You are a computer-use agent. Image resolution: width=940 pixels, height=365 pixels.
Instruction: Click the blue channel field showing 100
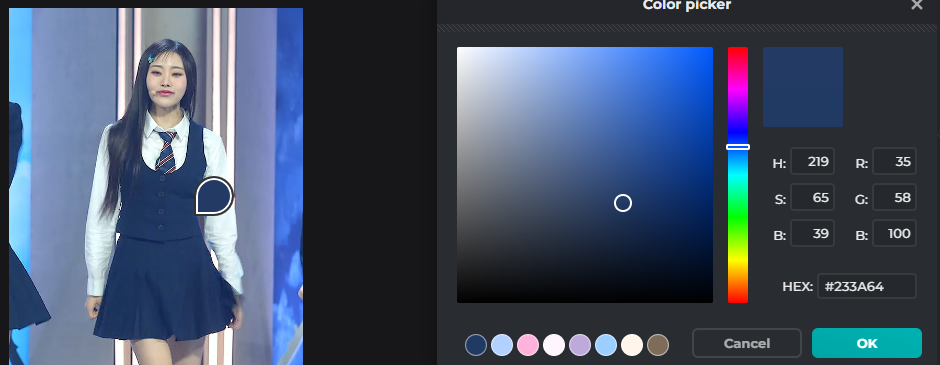tap(894, 233)
